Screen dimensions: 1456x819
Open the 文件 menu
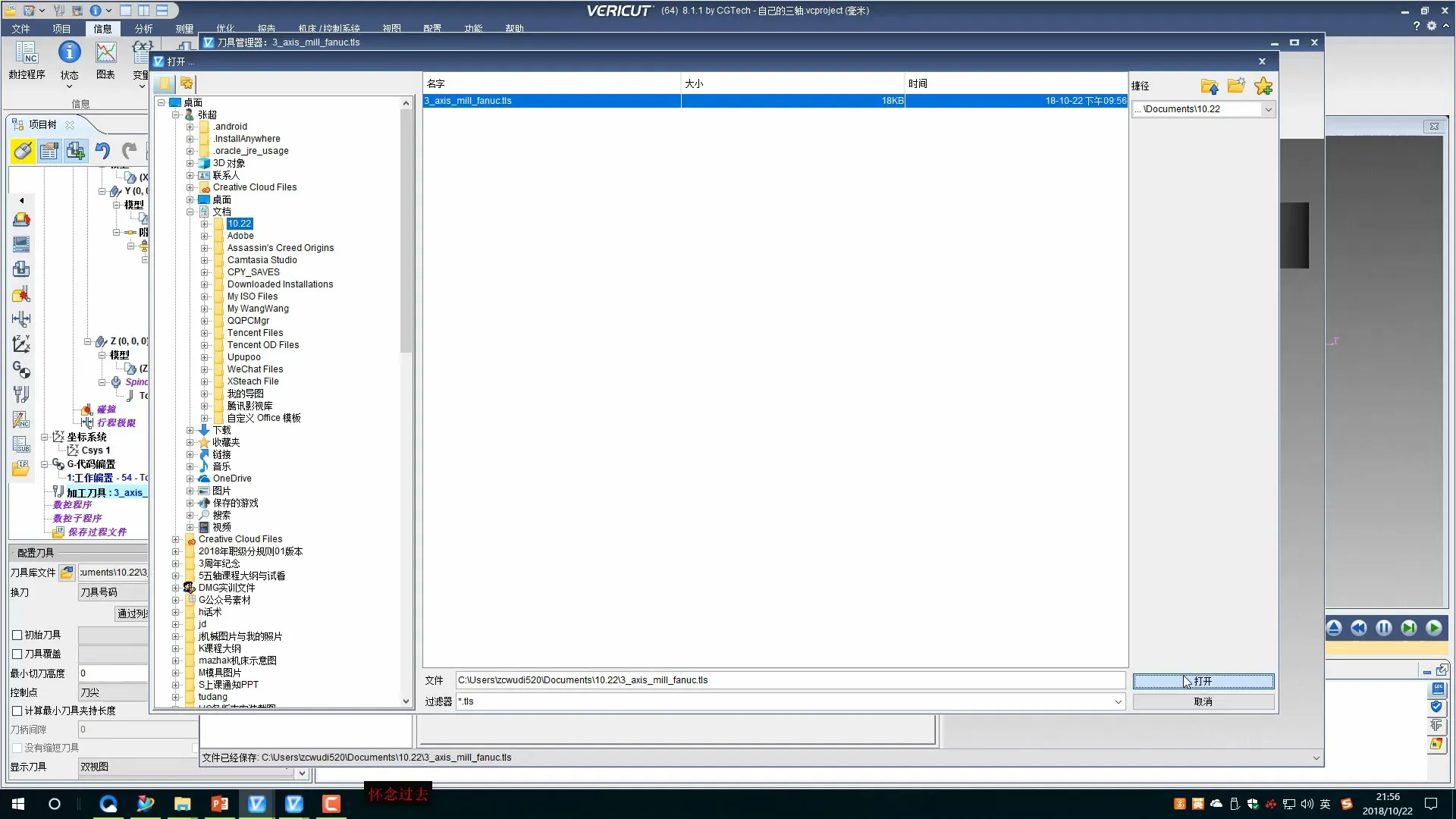tap(20, 29)
